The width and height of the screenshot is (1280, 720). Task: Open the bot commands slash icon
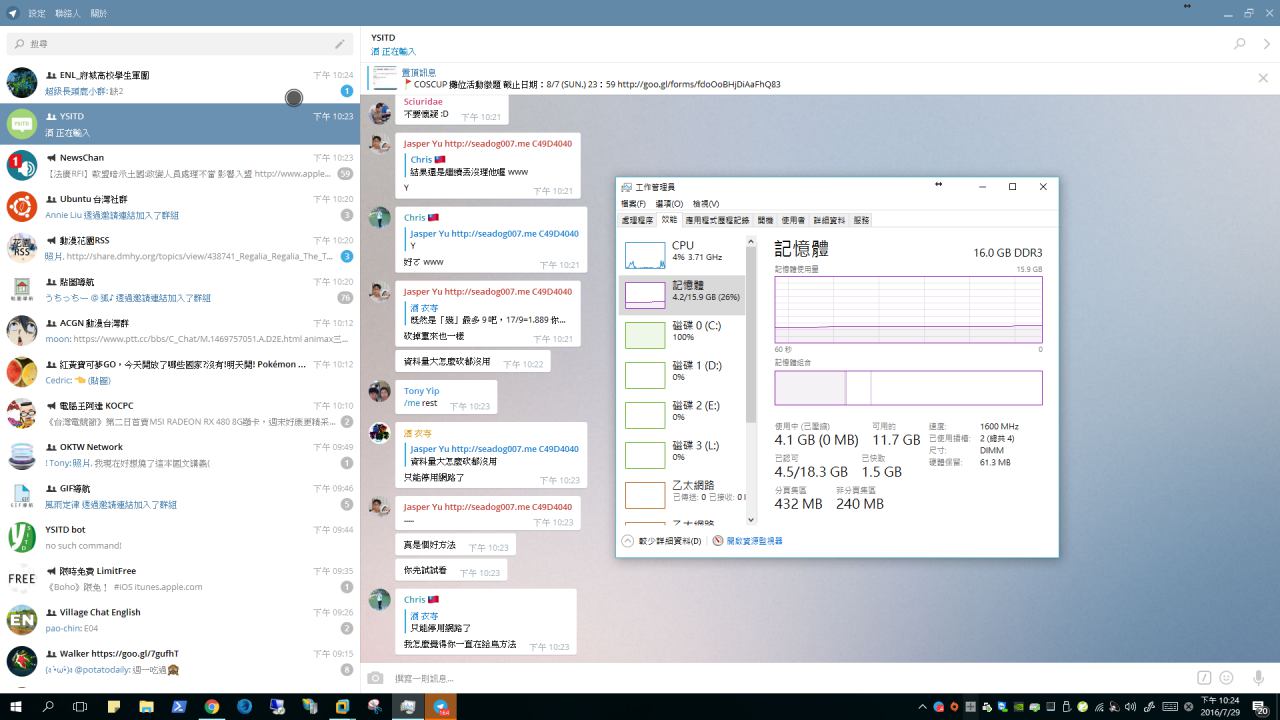[1204, 678]
